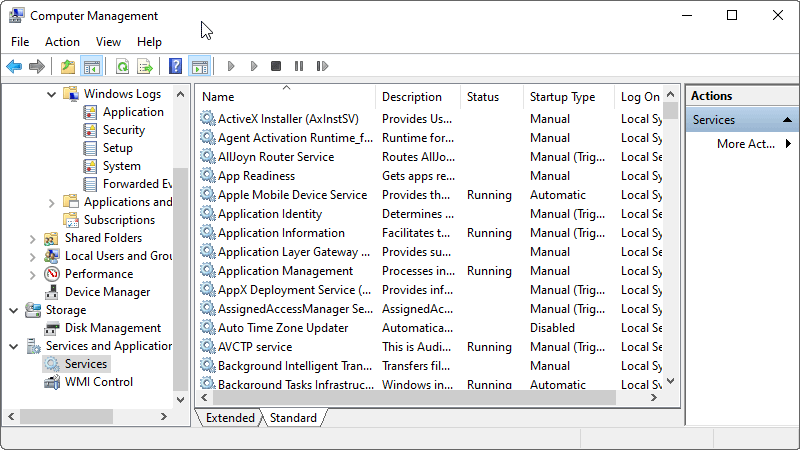This screenshot has height=450, width=800.
Task: Select Forwarded Events in tree
Action: [137, 184]
